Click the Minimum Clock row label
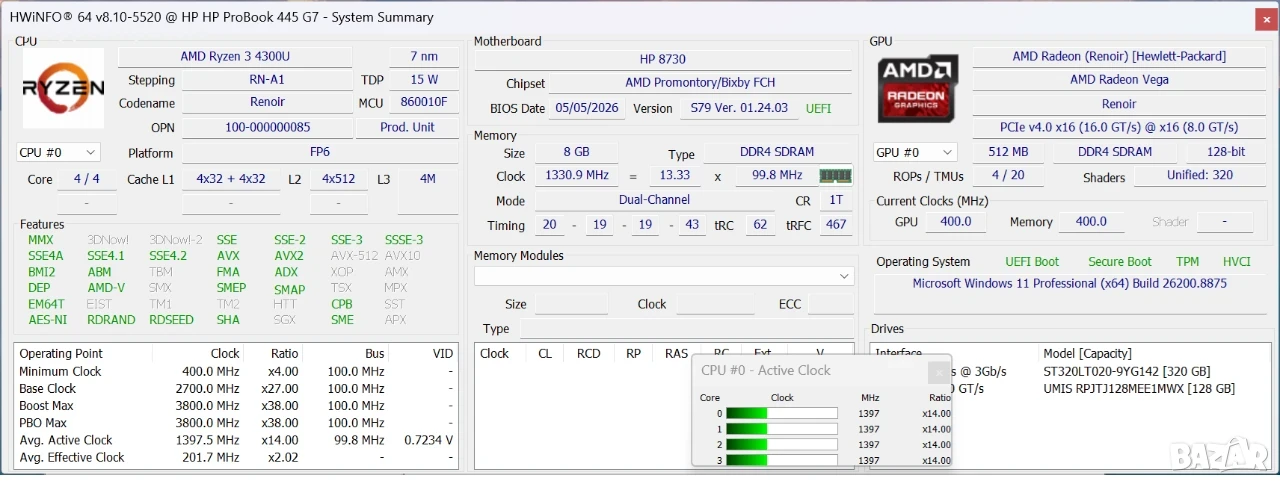Image resolution: width=1280 pixels, height=484 pixels. point(60,371)
